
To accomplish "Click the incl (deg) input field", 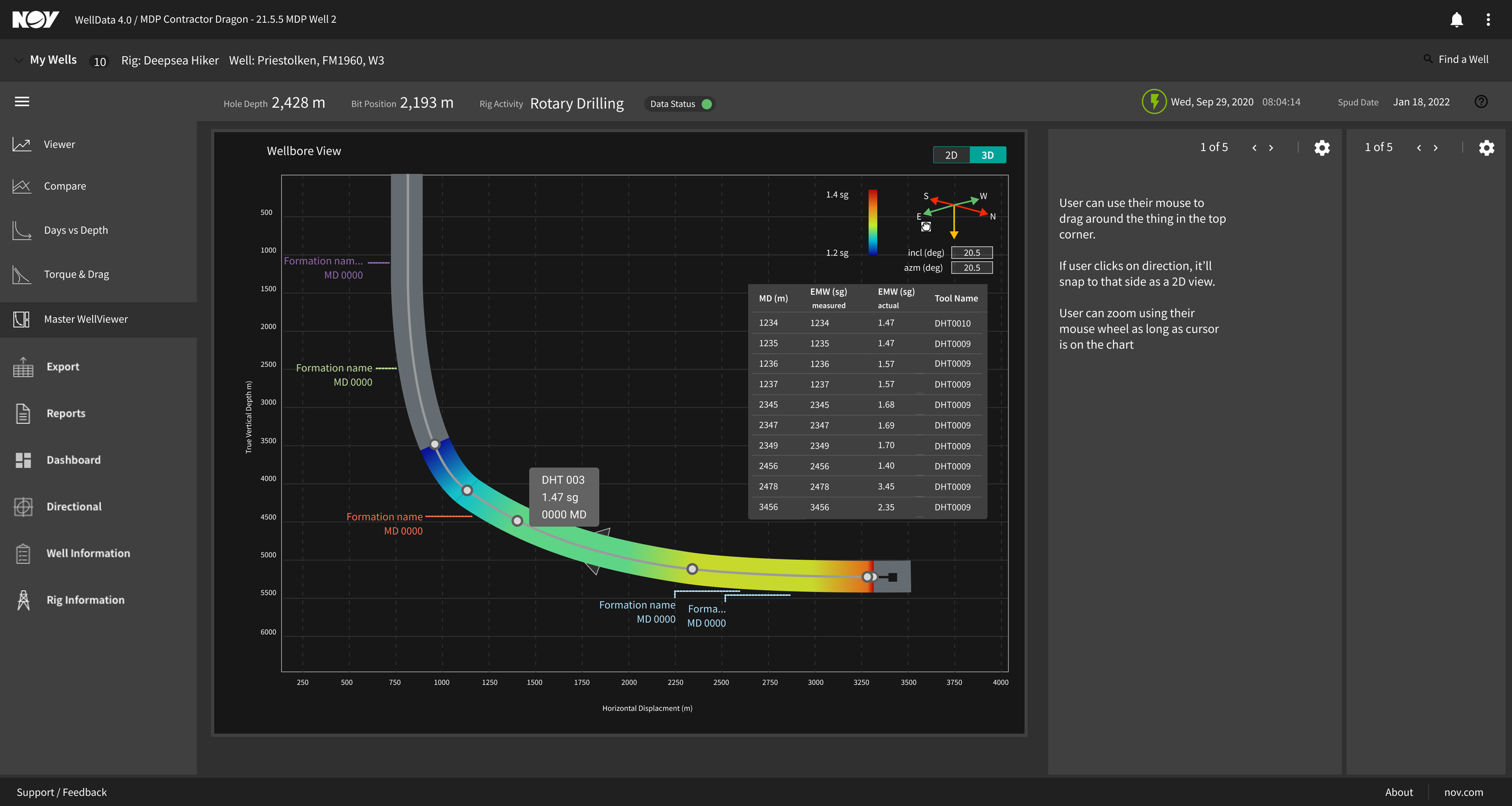I will pyautogui.click(x=972, y=253).
